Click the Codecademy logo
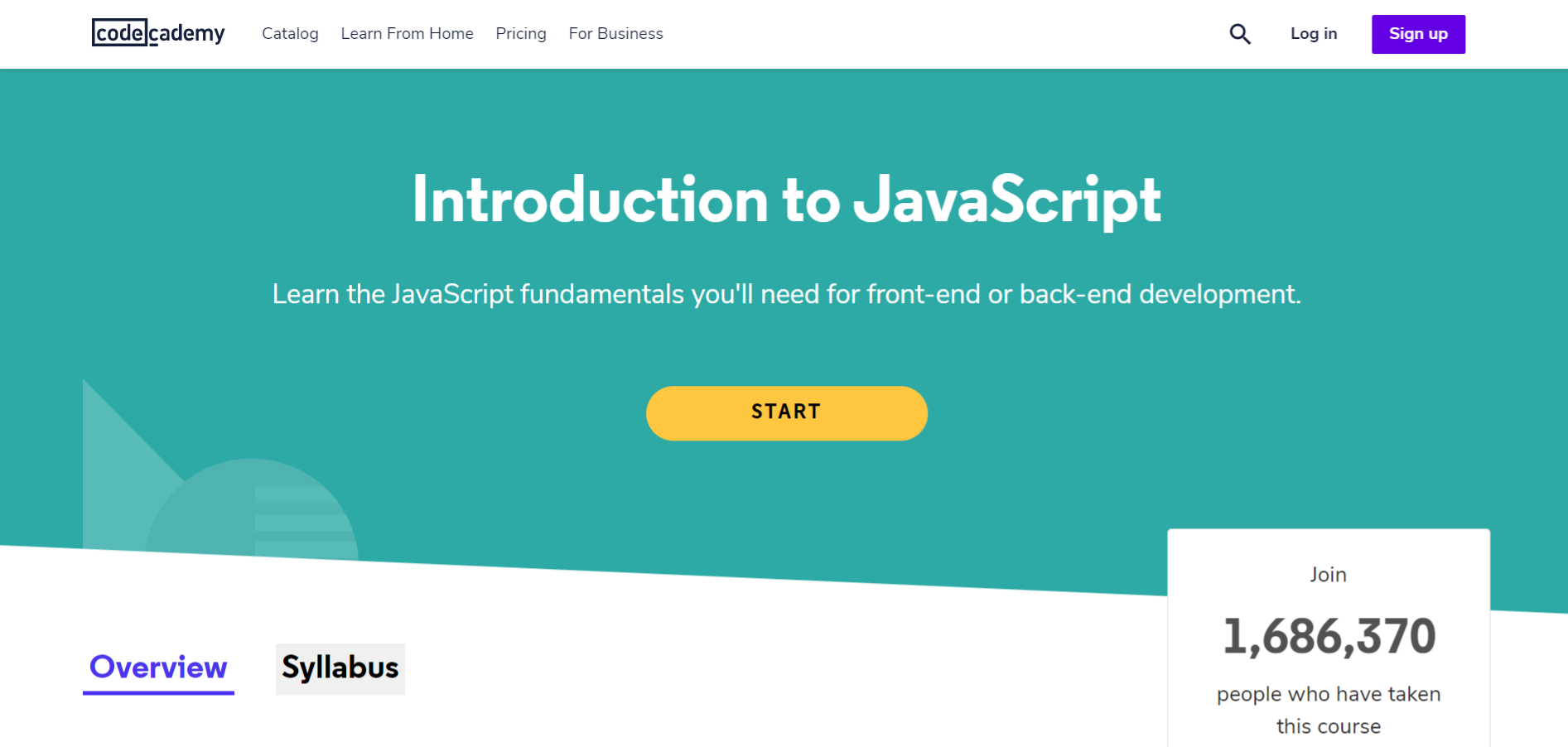Image resolution: width=1568 pixels, height=747 pixels. [158, 33]
